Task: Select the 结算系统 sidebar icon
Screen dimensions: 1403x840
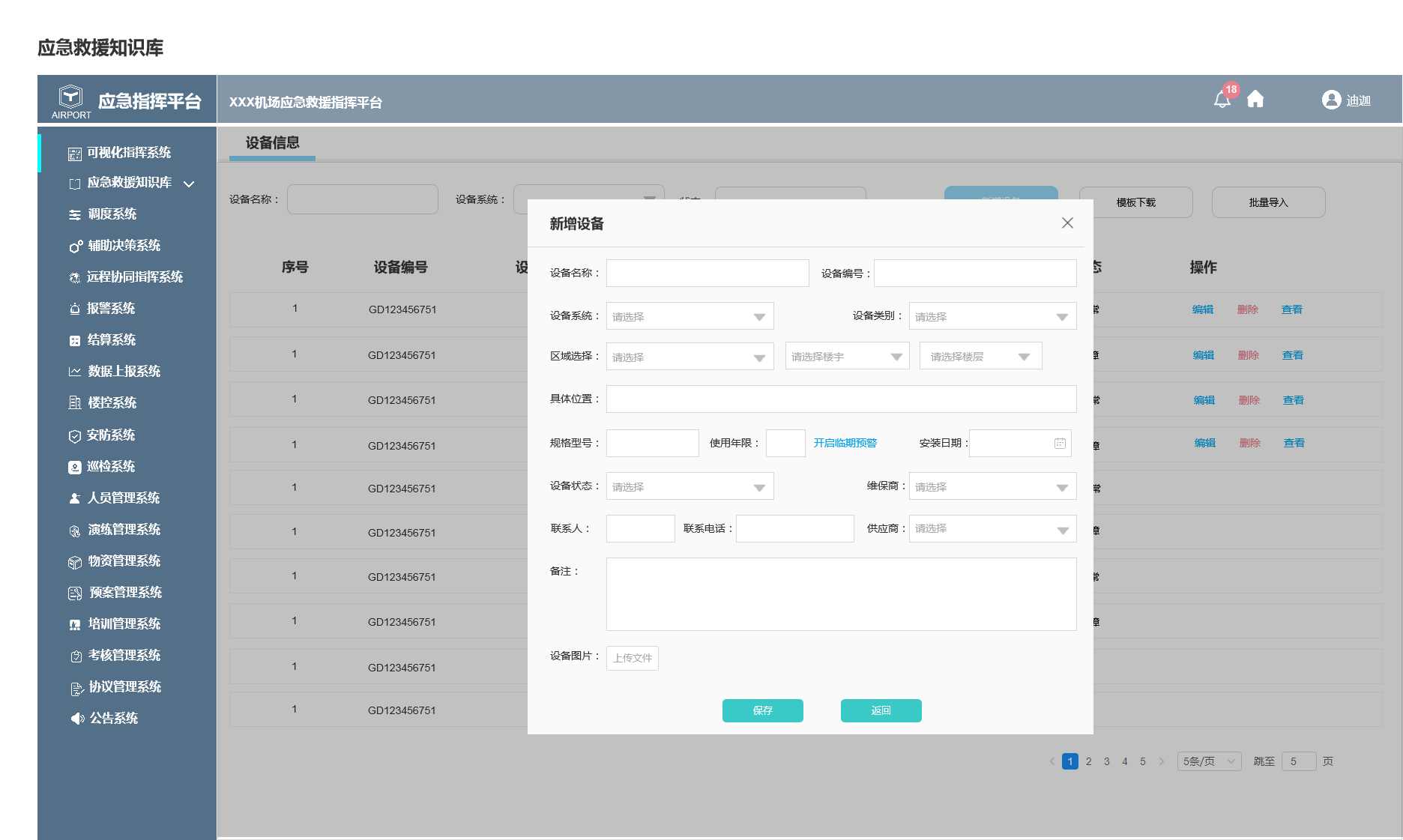Action: (x=75, y=341)
